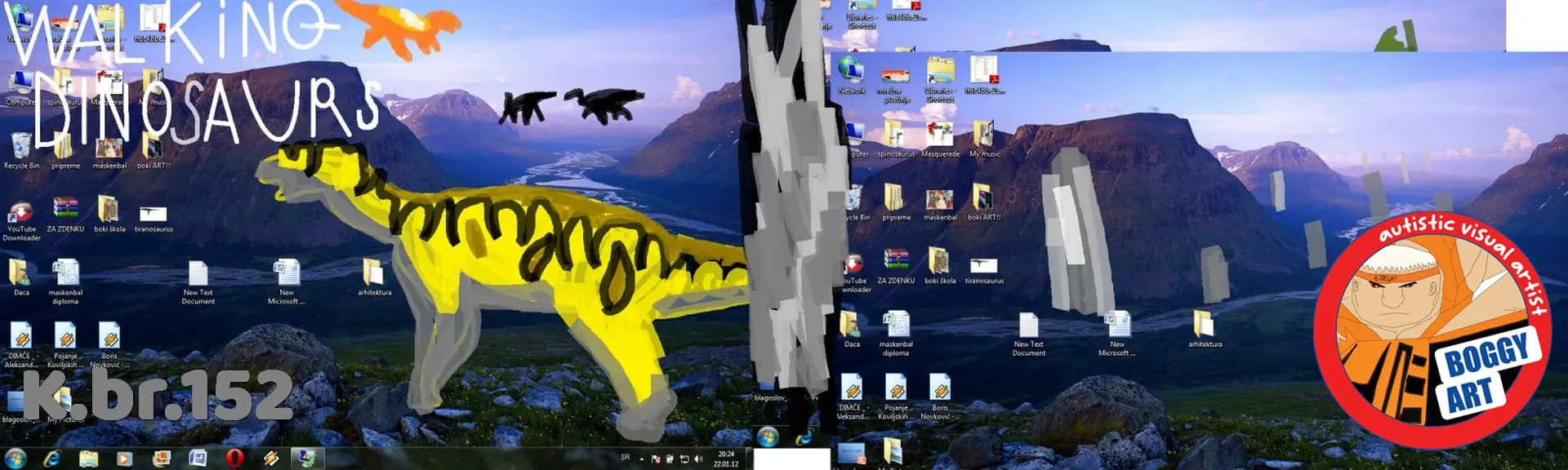1568x470 pixels.
Task: Open the pripreme folder on the right desktop copy
Action: click(x=896, y=203)
